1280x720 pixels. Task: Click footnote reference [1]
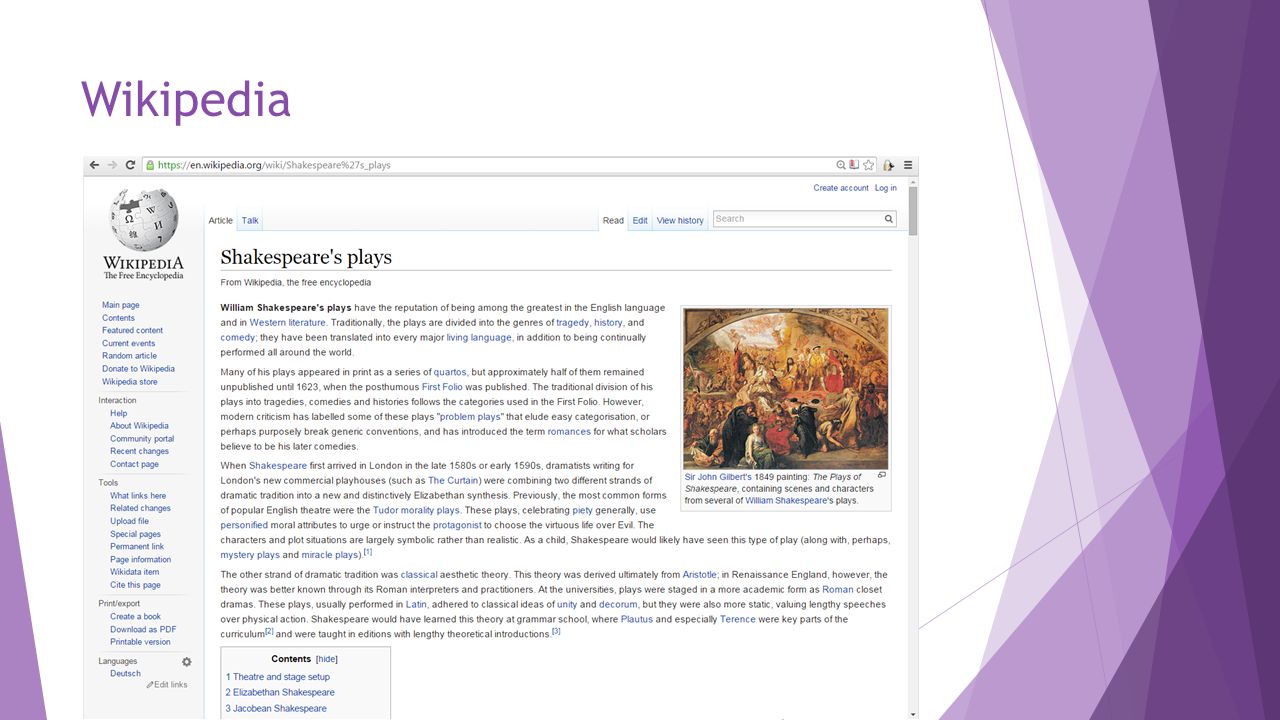(x=368, y=552)
